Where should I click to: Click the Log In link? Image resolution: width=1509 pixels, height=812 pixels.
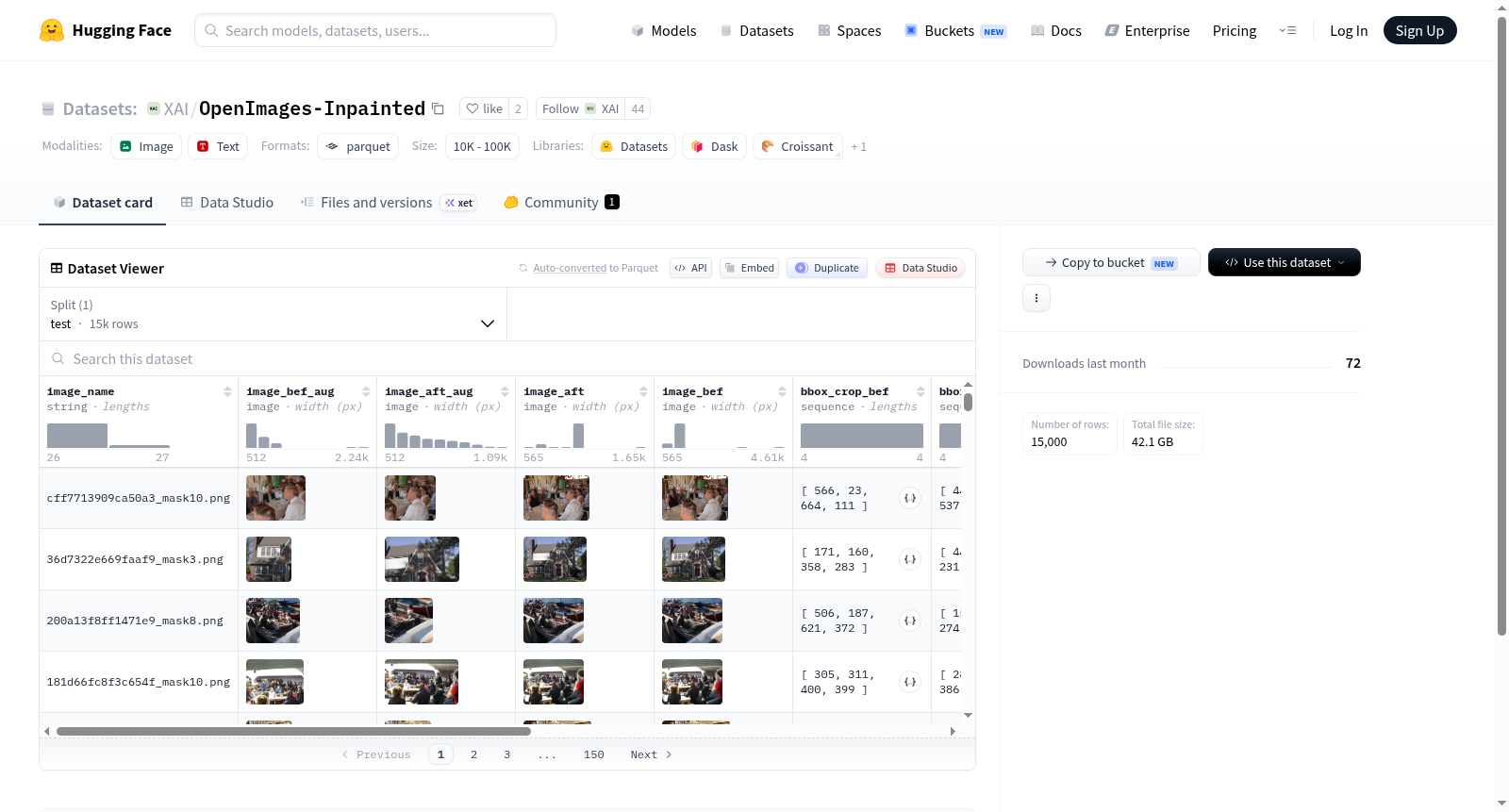click(x=1349, y=31)
